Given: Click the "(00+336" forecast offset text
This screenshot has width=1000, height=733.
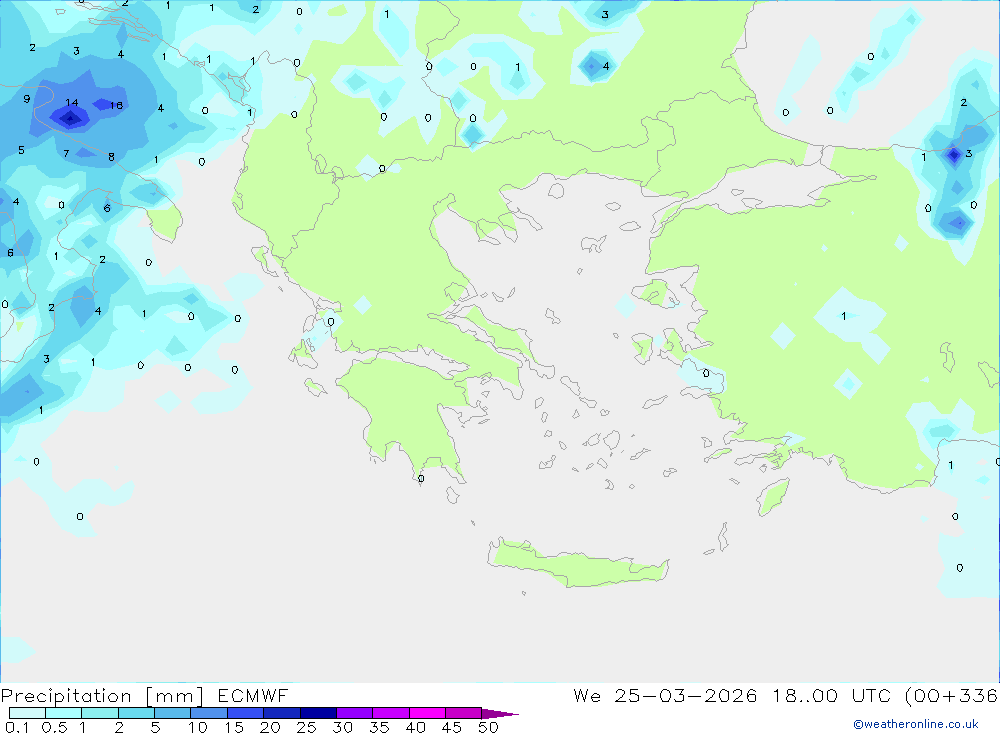Looking at the screenshot, I should [x=951, y=696].
